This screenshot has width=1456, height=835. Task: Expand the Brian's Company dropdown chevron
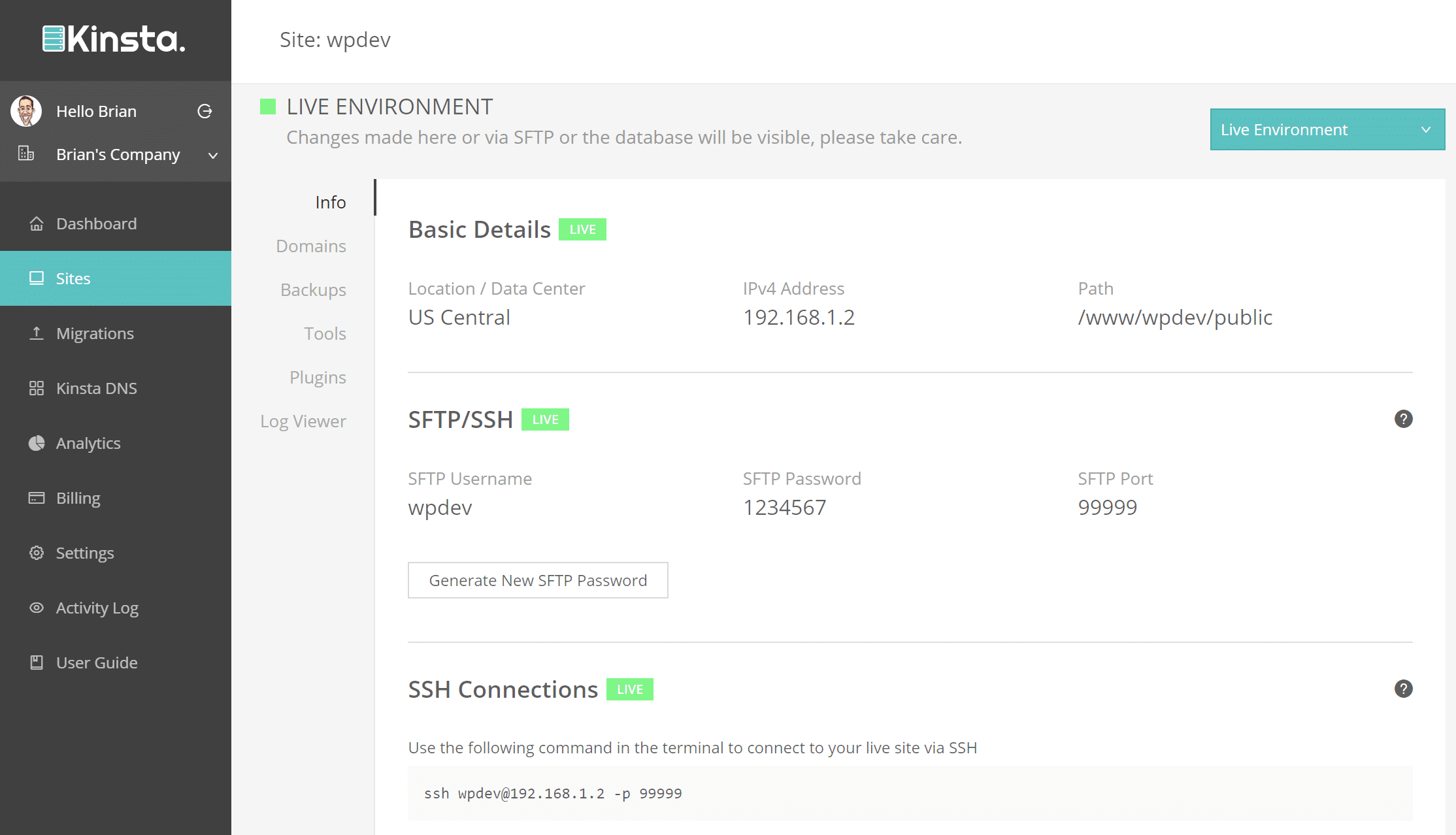click(x=213, y=156)
